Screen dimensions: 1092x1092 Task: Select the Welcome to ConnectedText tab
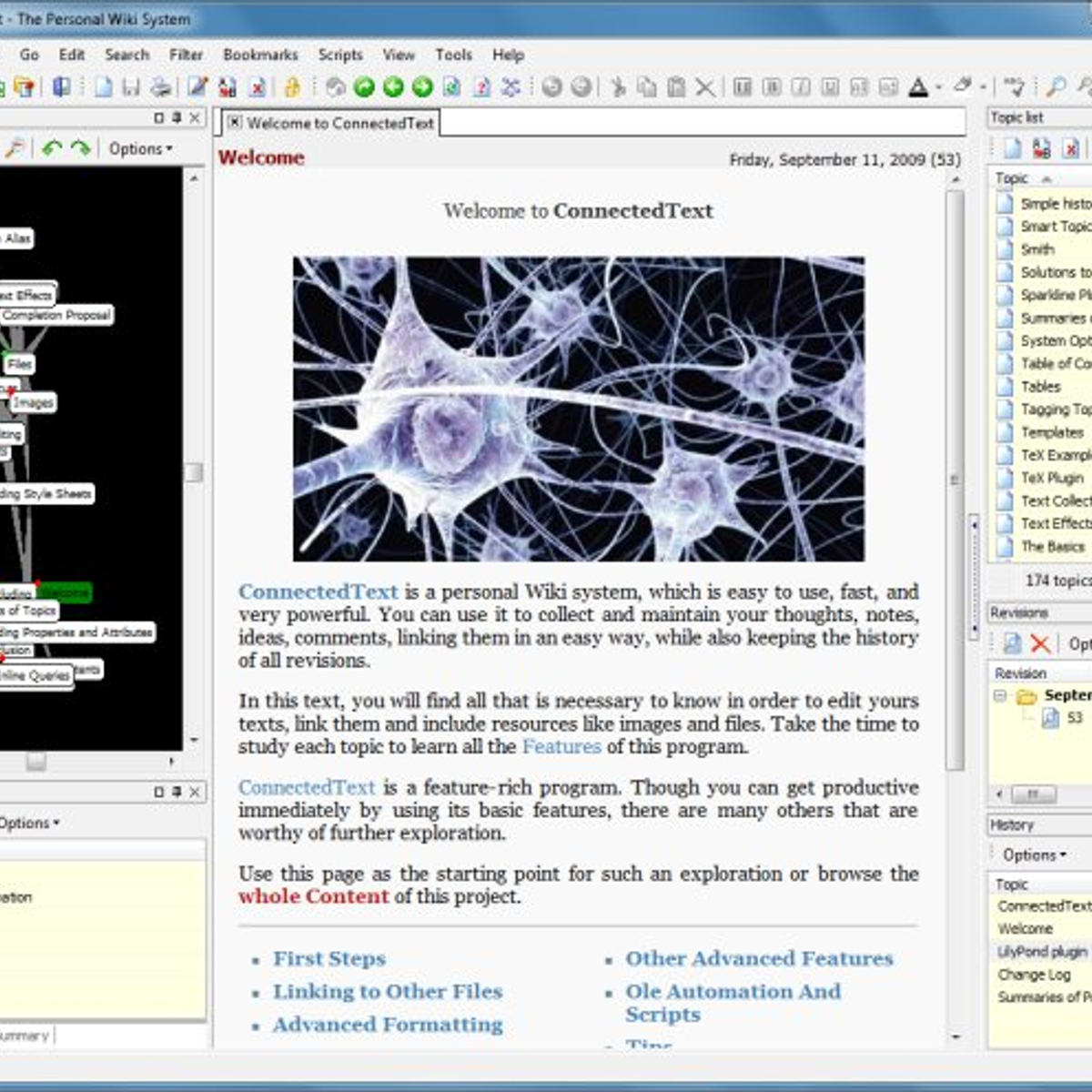[330, 123]
